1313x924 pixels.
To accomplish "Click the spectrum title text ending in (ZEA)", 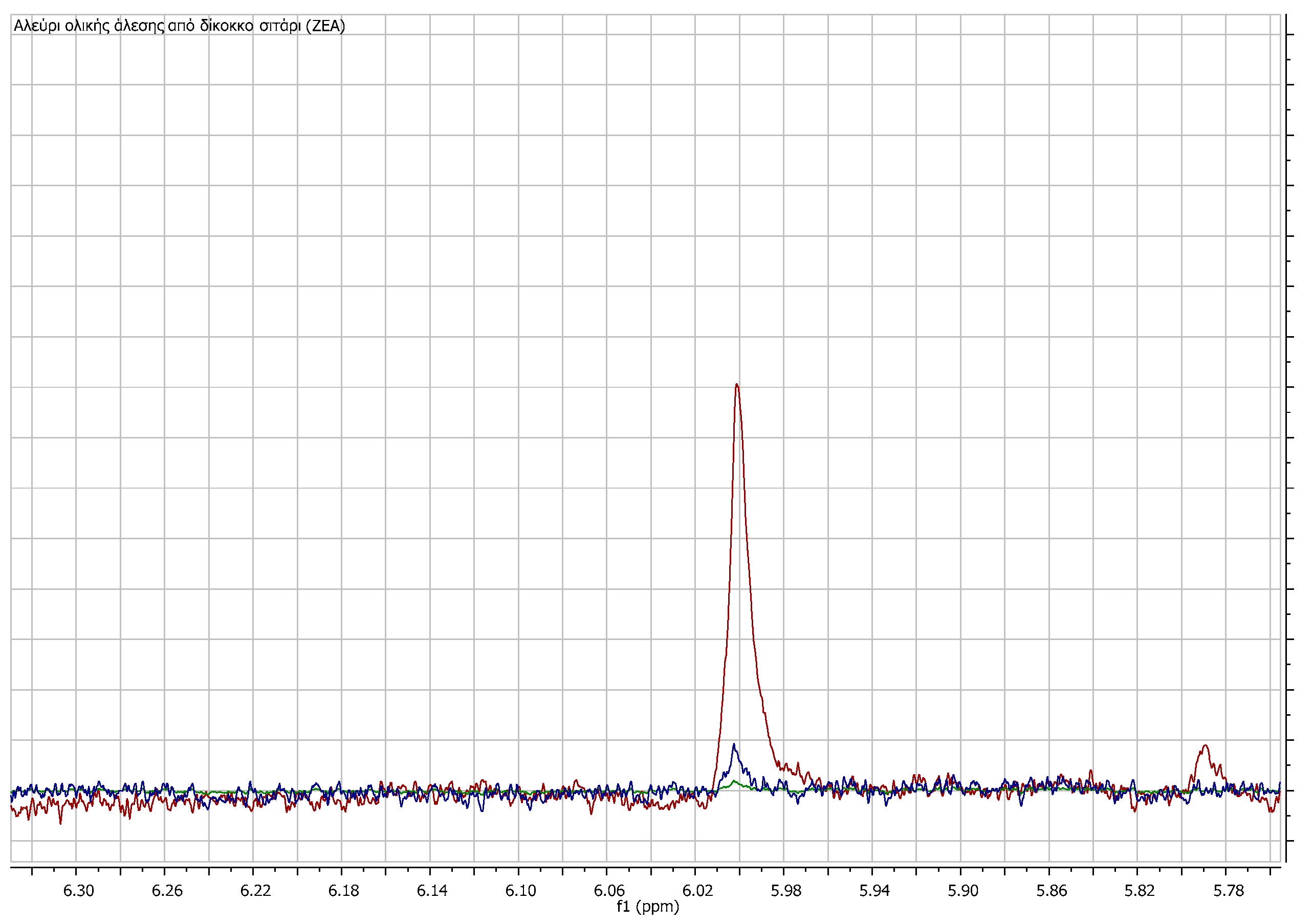I will click(x=179, y=26).
